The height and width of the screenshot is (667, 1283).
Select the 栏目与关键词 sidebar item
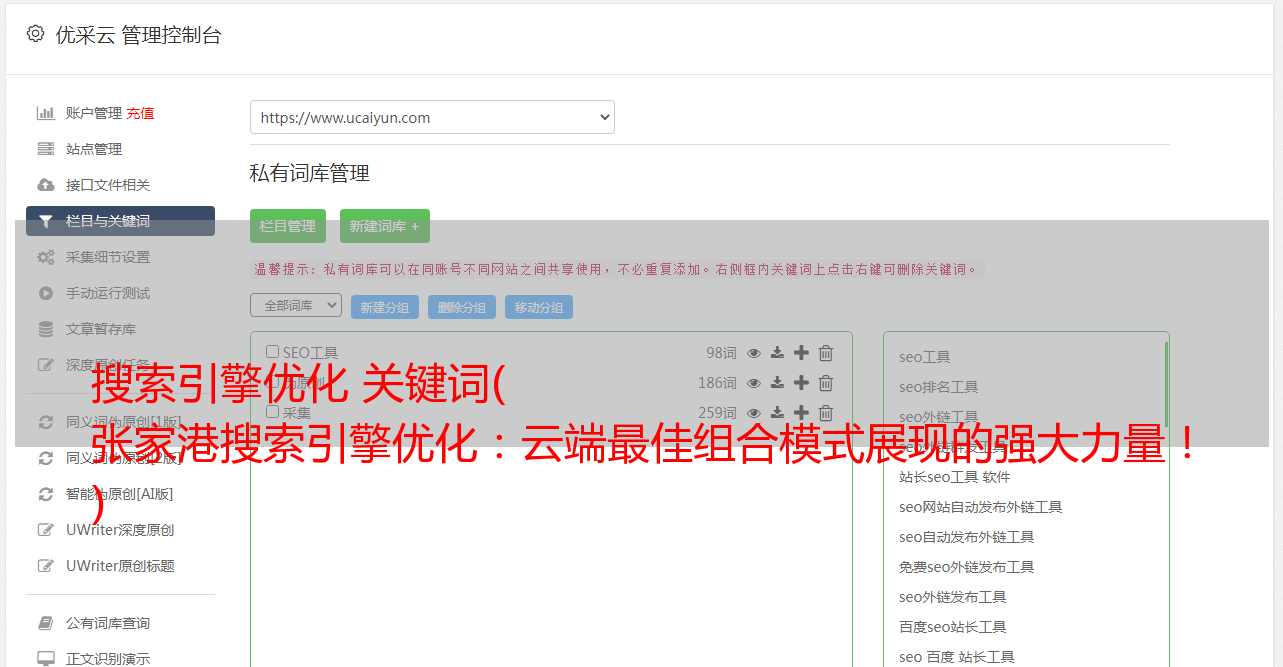coord(120,221)
